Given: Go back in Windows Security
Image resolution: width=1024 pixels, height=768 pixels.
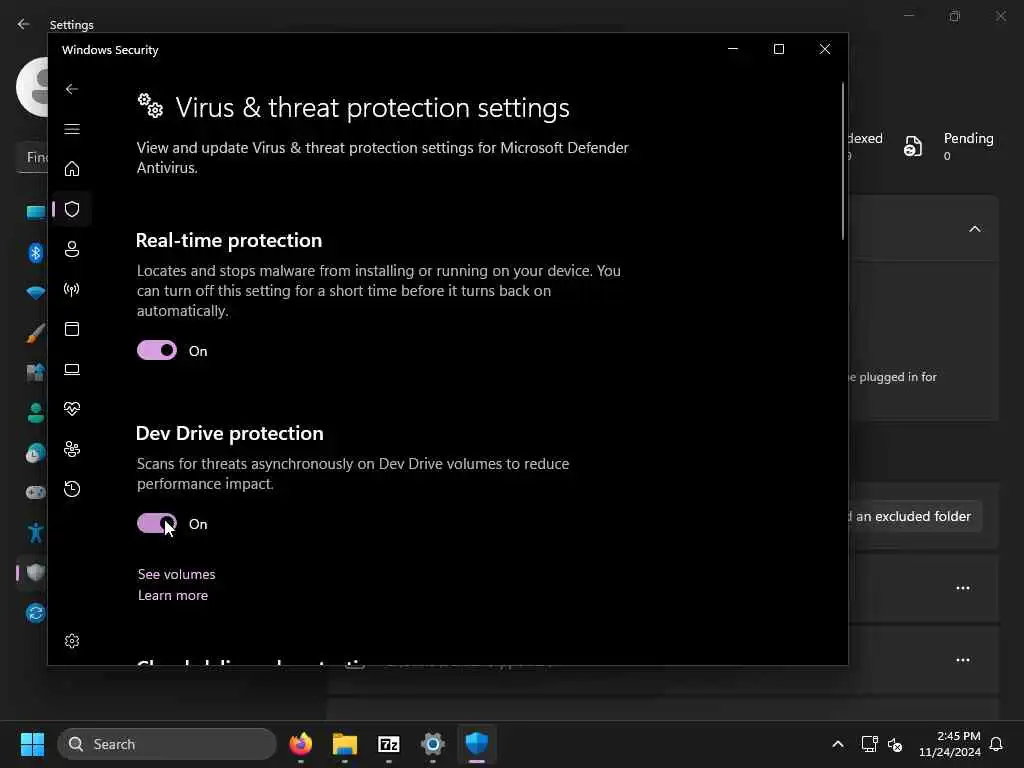Looking at the screenshot, I should pos(72,89).
